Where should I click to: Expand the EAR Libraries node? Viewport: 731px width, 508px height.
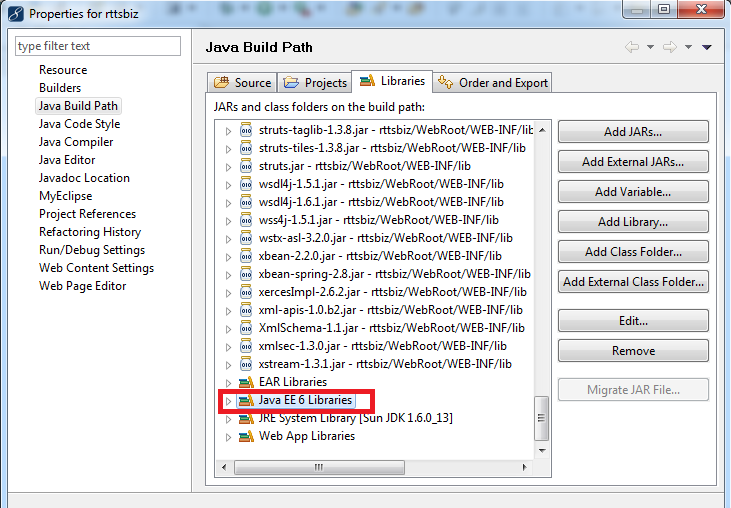228,383
